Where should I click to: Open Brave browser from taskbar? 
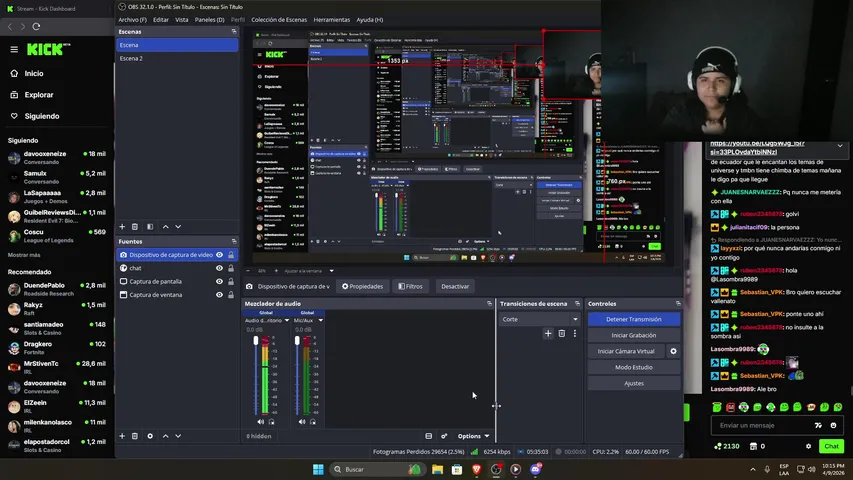(477, 469)
